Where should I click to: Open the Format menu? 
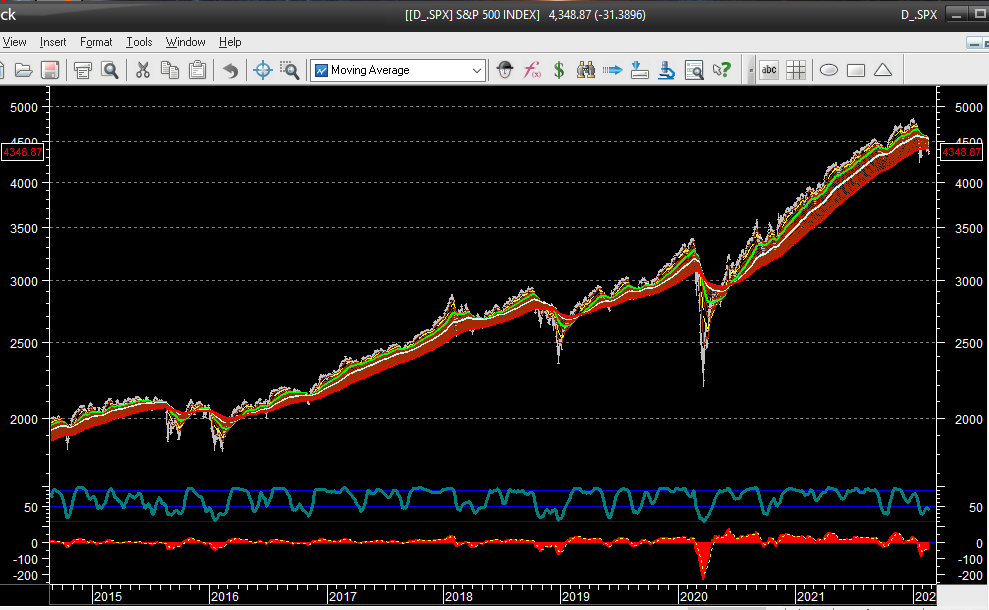pos(96,42)
